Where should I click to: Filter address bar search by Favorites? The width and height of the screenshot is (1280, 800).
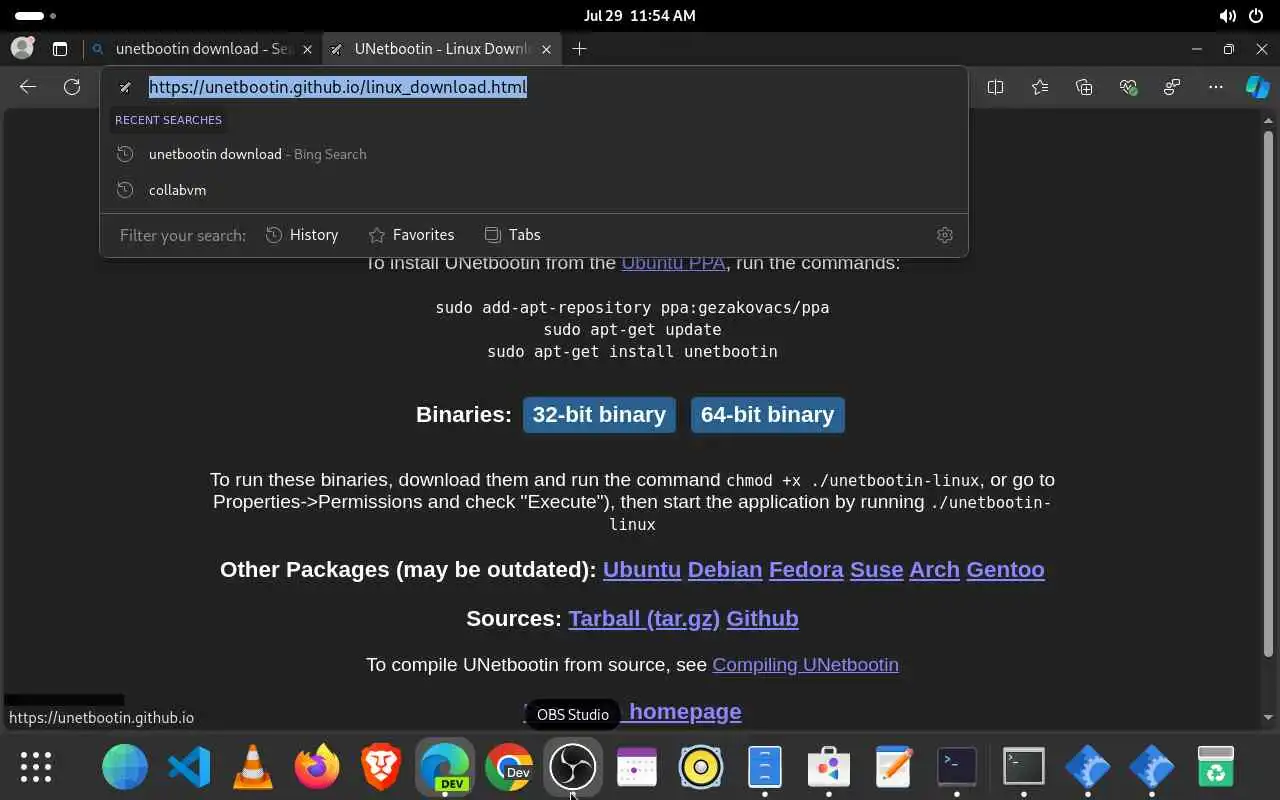click(x=411, y=235)
